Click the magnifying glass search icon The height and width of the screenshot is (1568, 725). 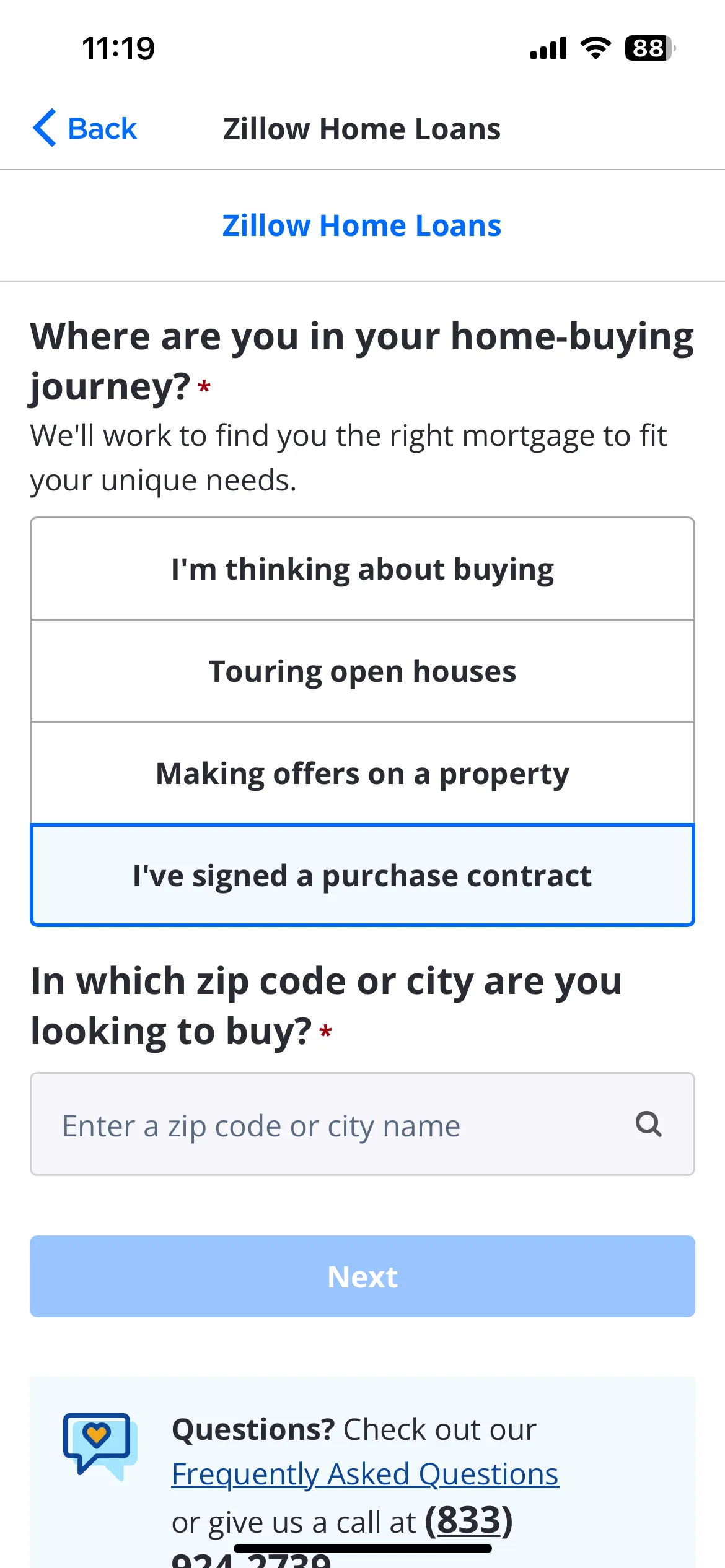click(648, 1124)
